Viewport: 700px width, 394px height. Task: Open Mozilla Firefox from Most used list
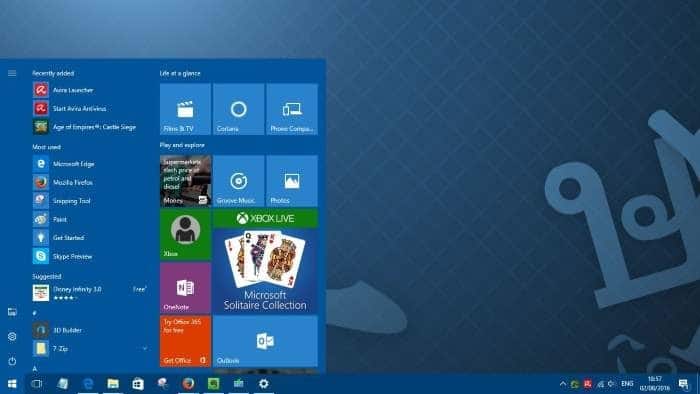(90, 182)
